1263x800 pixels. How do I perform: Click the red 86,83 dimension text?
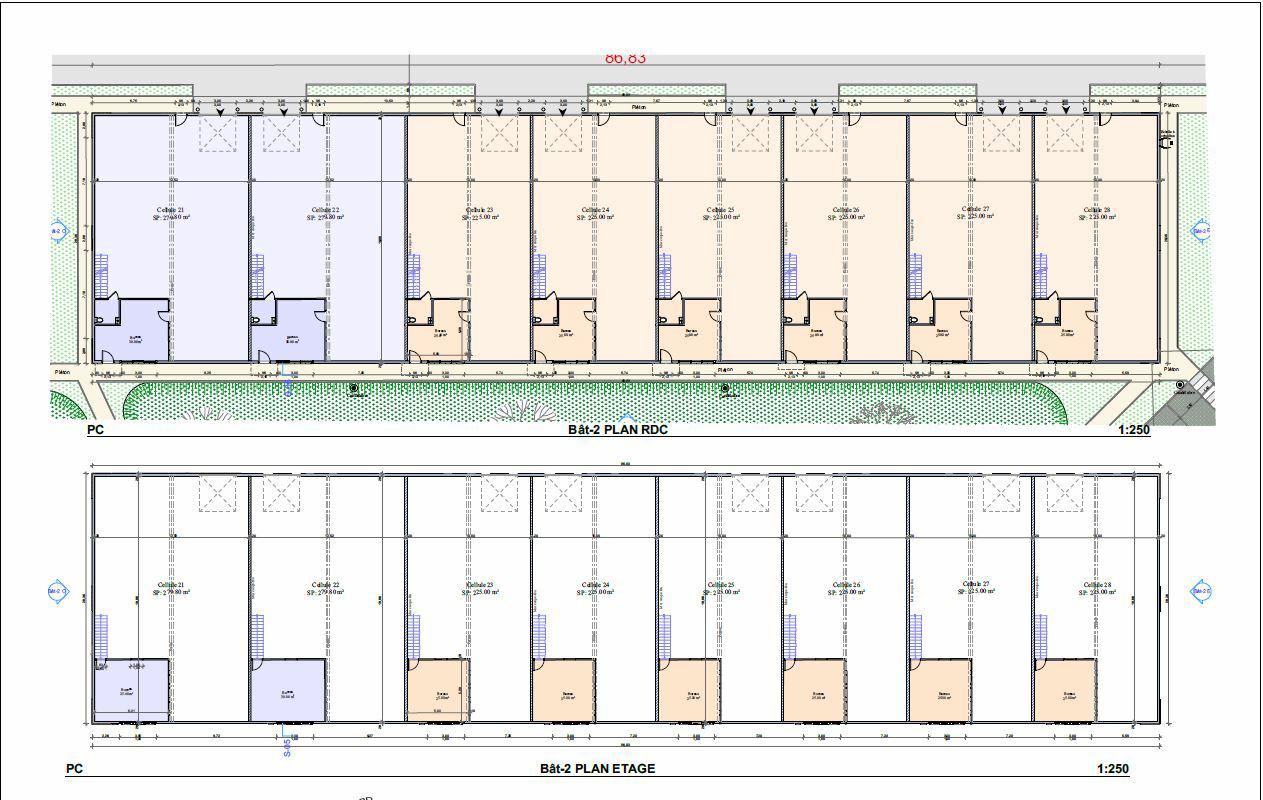(625, 59)
